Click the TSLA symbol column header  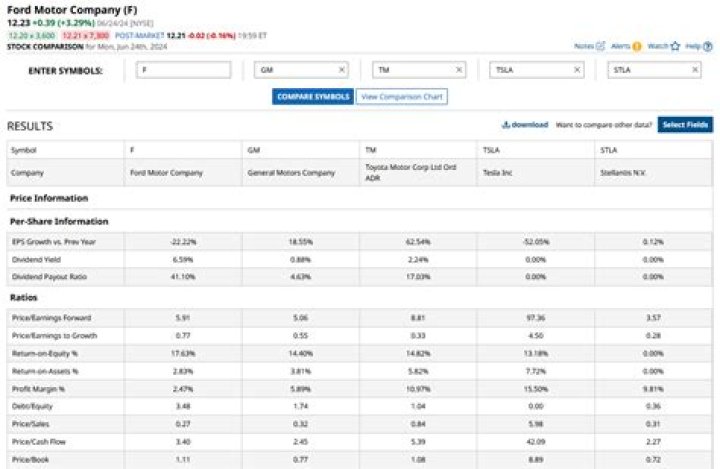[x=536, y=150]
